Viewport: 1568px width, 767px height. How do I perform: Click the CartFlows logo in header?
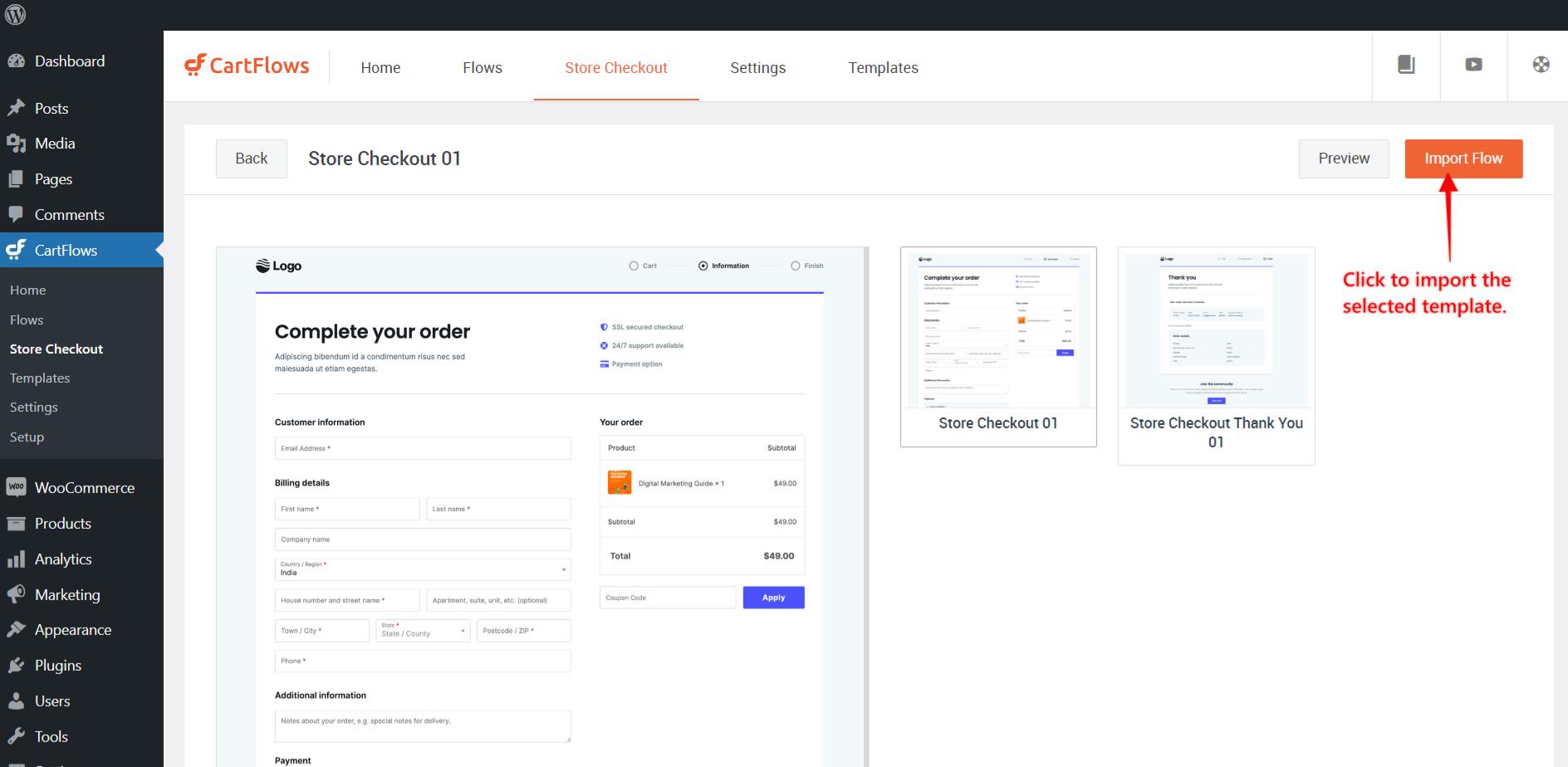tap(247, 66)
